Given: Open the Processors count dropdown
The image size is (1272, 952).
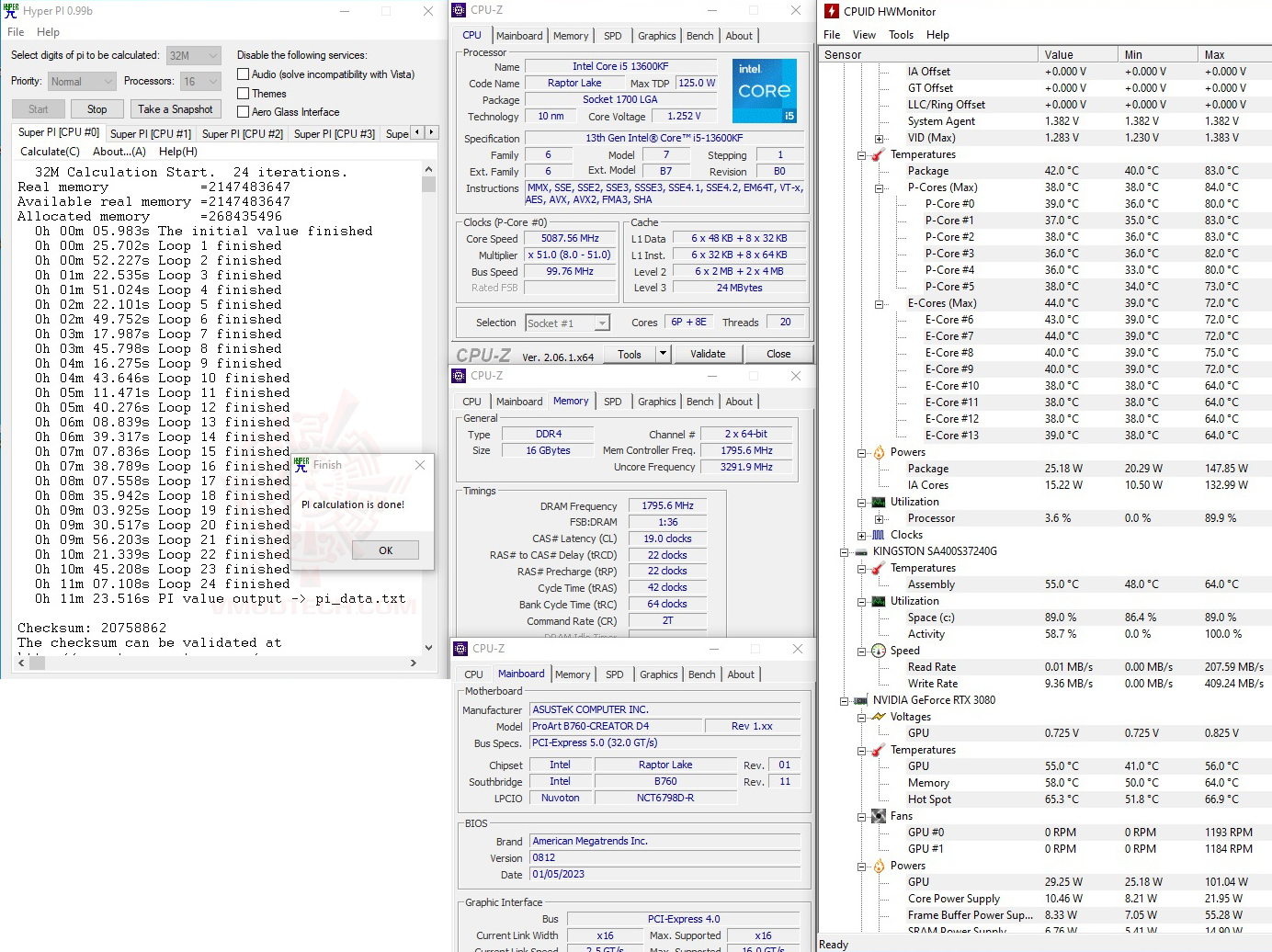Looking at the screenshot, I should [x=201, y=82].
